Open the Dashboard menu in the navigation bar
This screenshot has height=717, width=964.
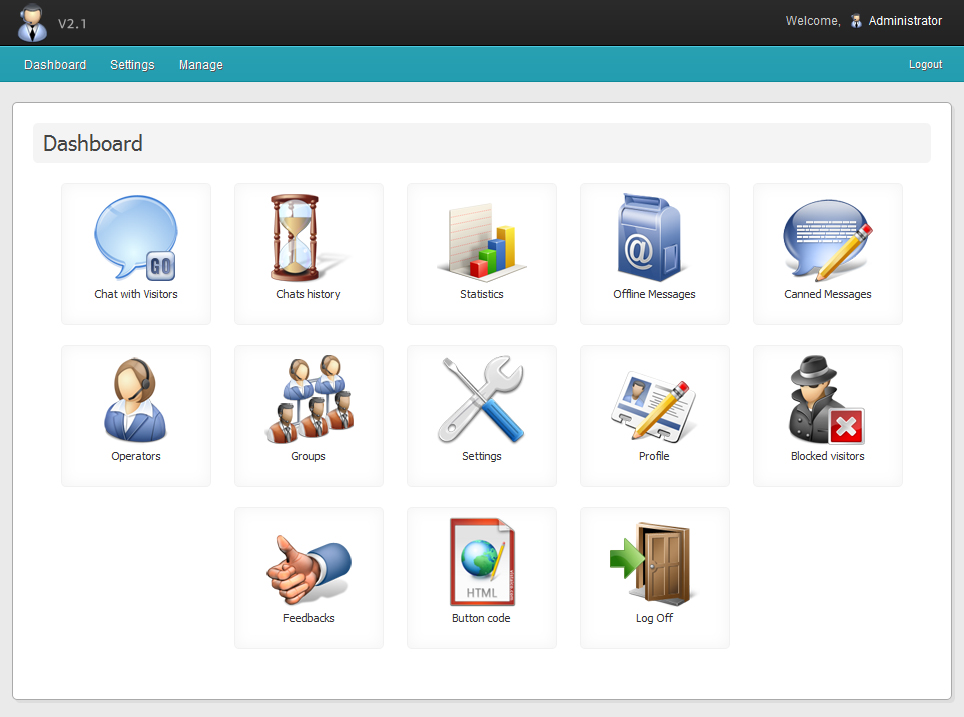(55, 65)
